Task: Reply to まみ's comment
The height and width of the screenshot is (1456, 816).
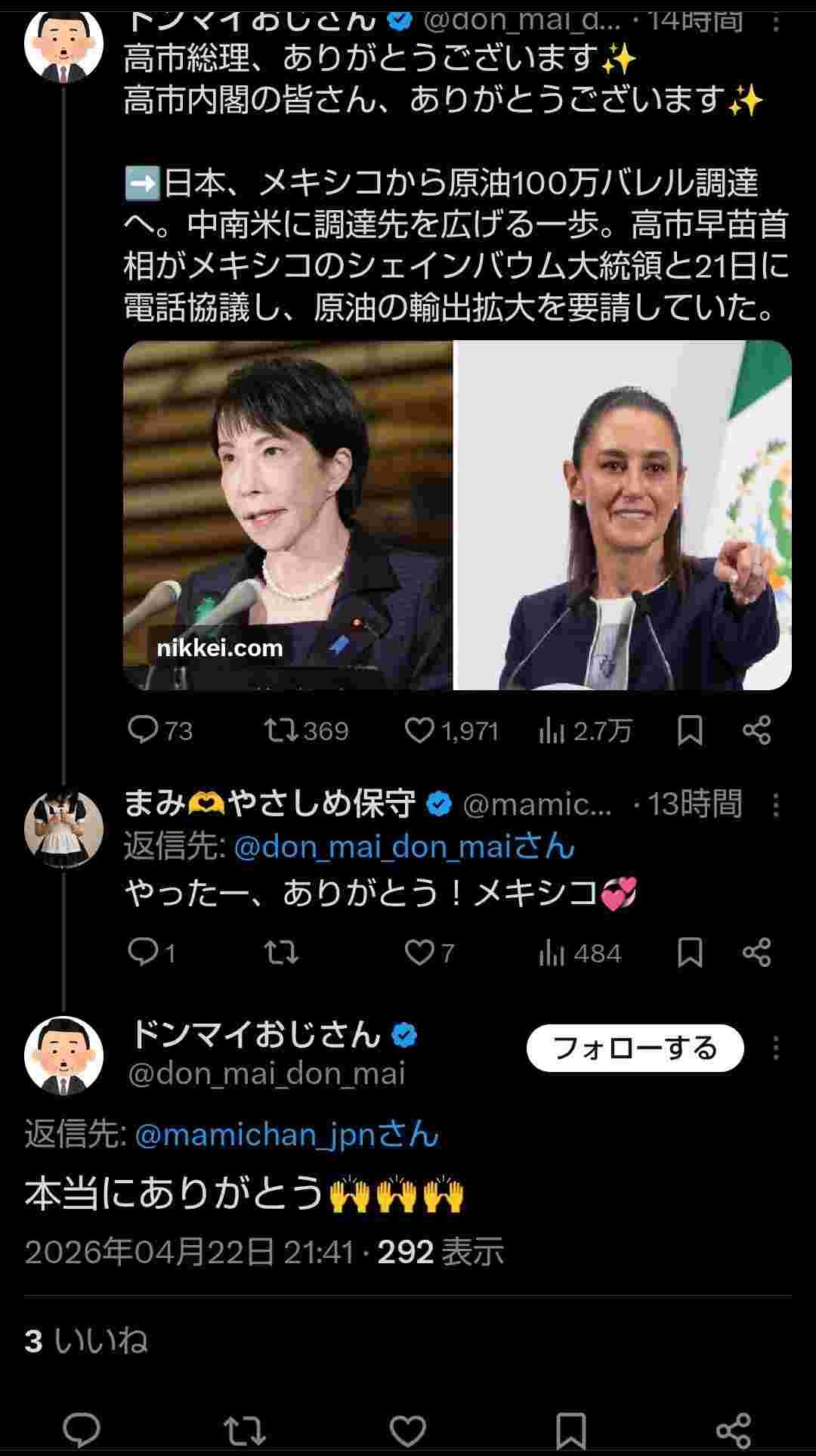Action: pyautogui.click(x=143, y=953)
